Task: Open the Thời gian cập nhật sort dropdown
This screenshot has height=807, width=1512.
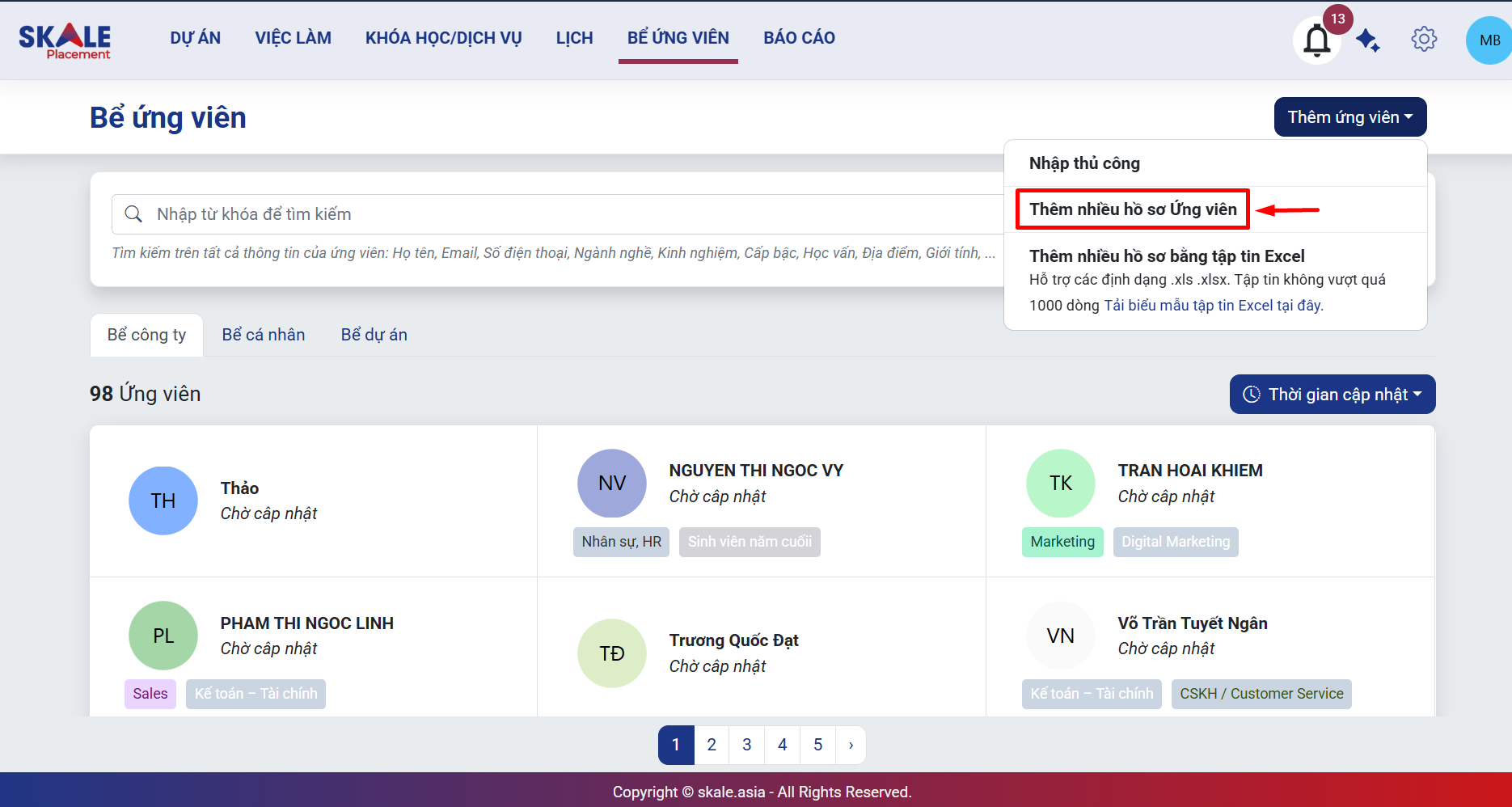Action: [x=1332, y=395]
